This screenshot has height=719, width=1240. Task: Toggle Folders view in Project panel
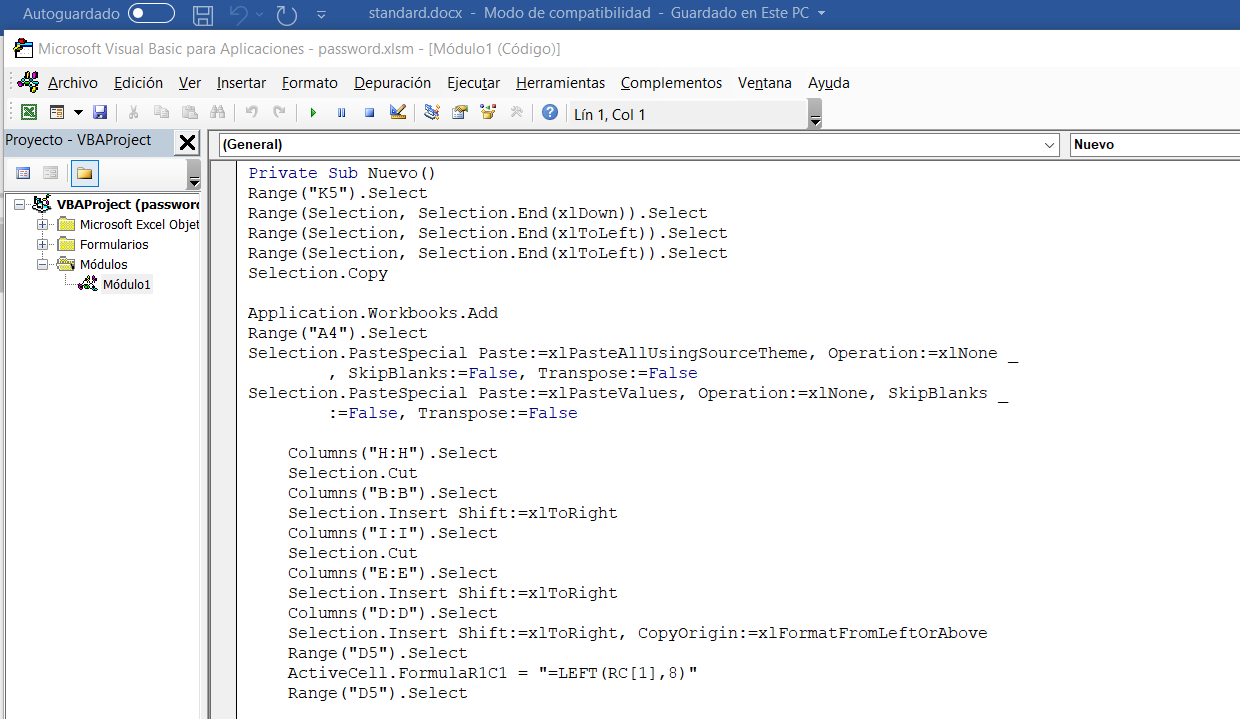85,173
